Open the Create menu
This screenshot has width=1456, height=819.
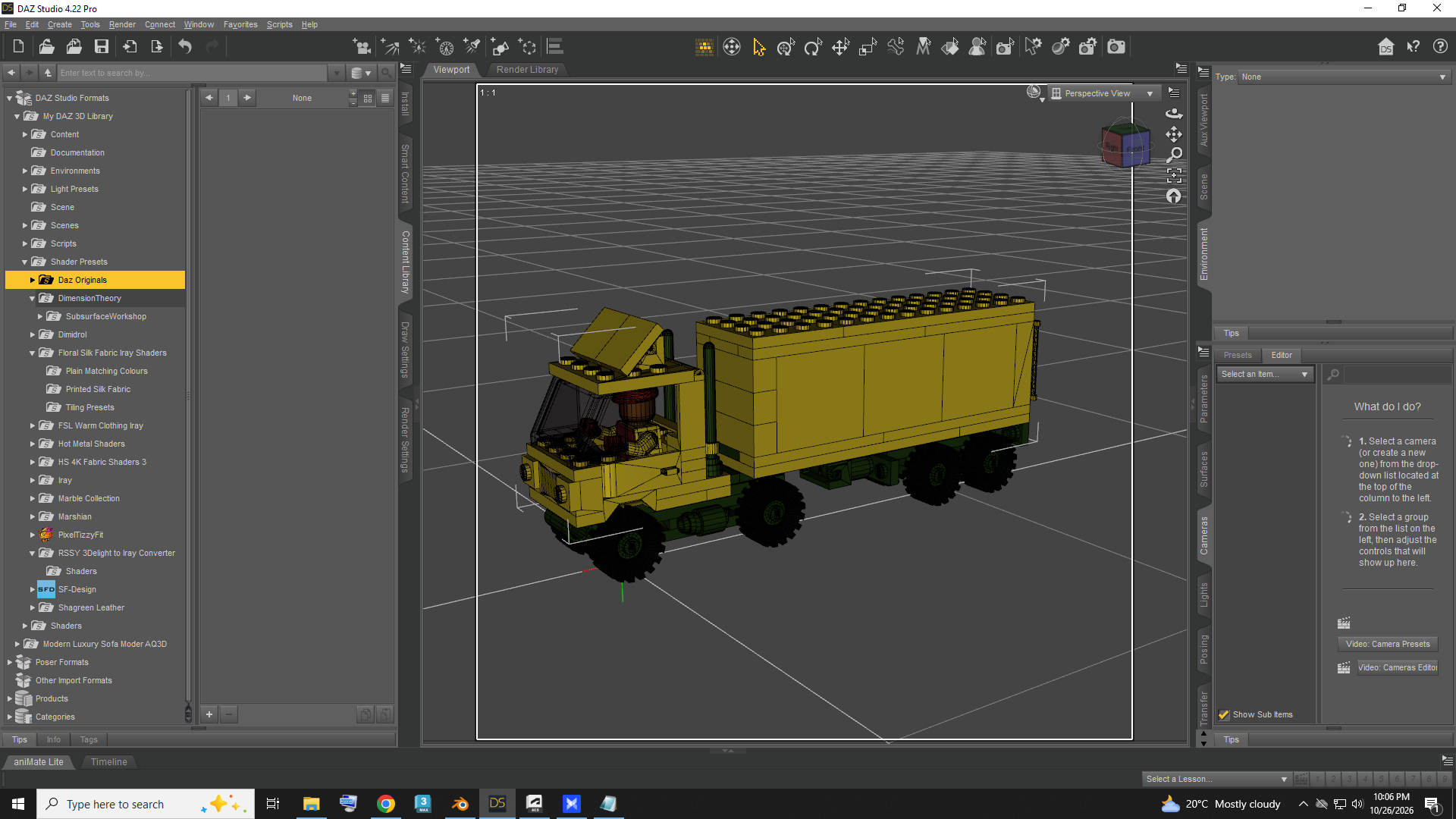click(60, 24)
